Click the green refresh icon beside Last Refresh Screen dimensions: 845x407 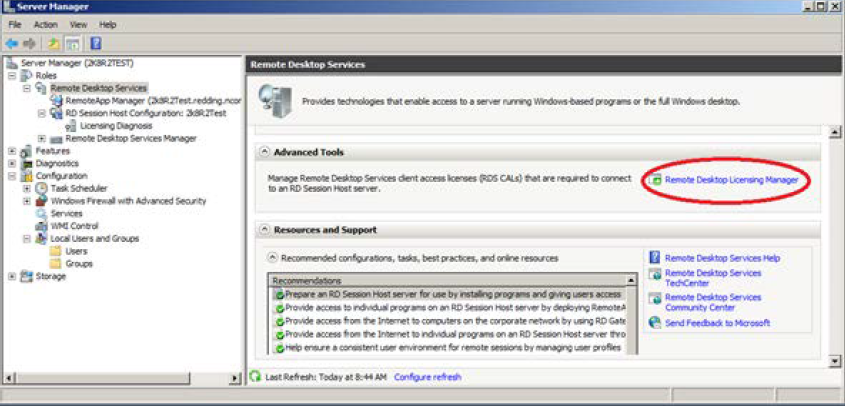tap(256, 377)
